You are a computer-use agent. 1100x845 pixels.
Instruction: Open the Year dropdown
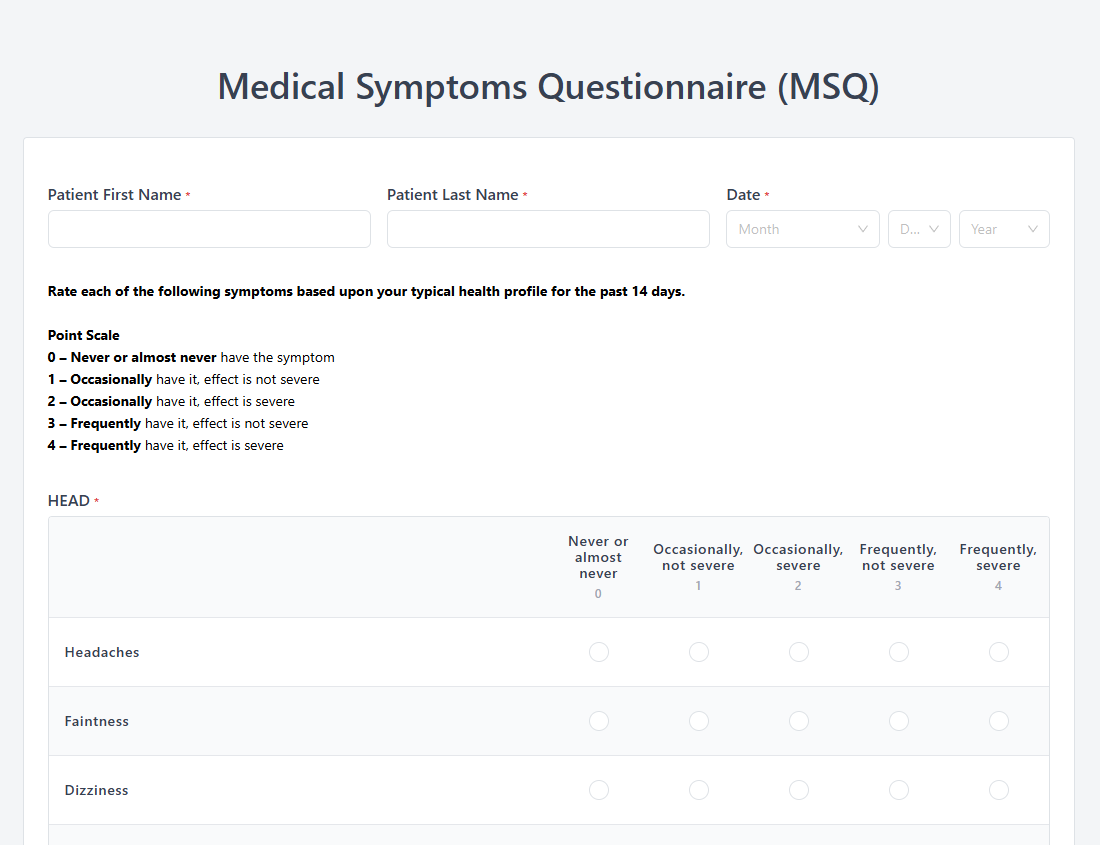click(1004, 229)
